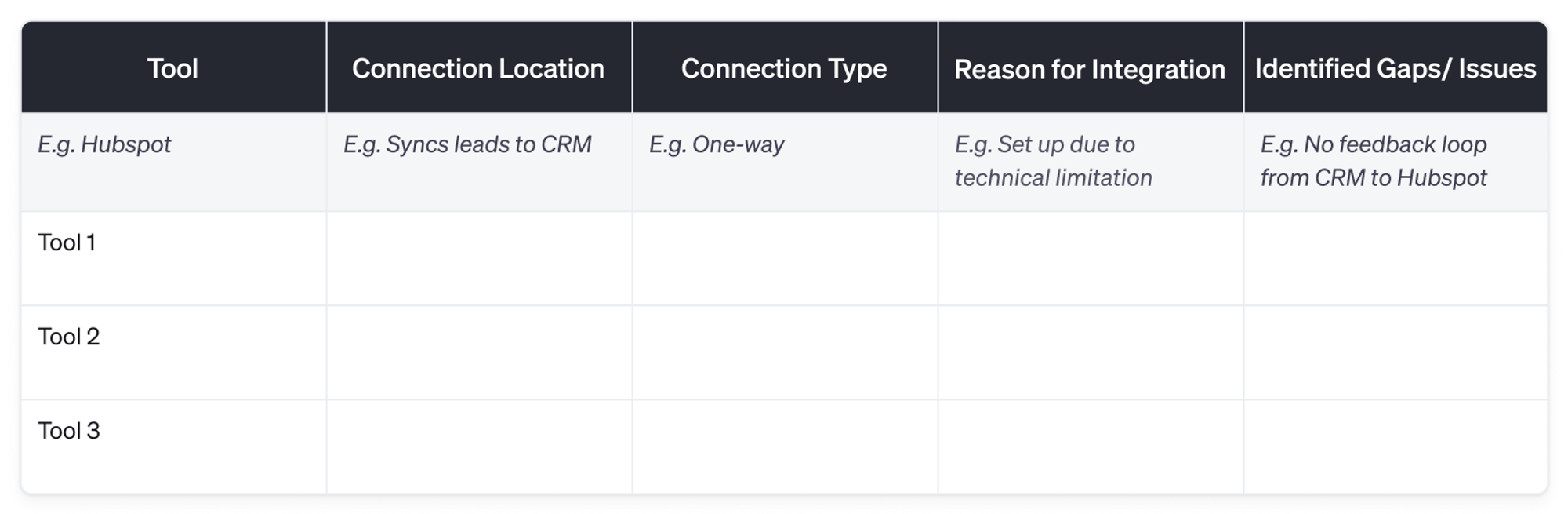Screen dimensions: 1568x514
Task: Select the technical limitation example cell
Action: click(x=1053, y=161)
